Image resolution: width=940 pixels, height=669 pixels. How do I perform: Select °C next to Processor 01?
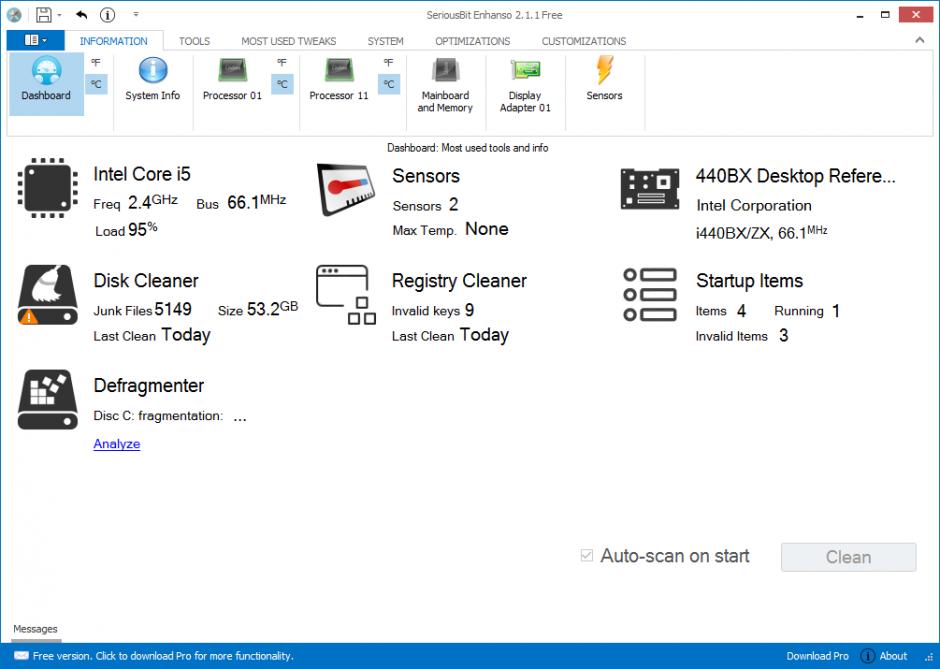(282, 84)
